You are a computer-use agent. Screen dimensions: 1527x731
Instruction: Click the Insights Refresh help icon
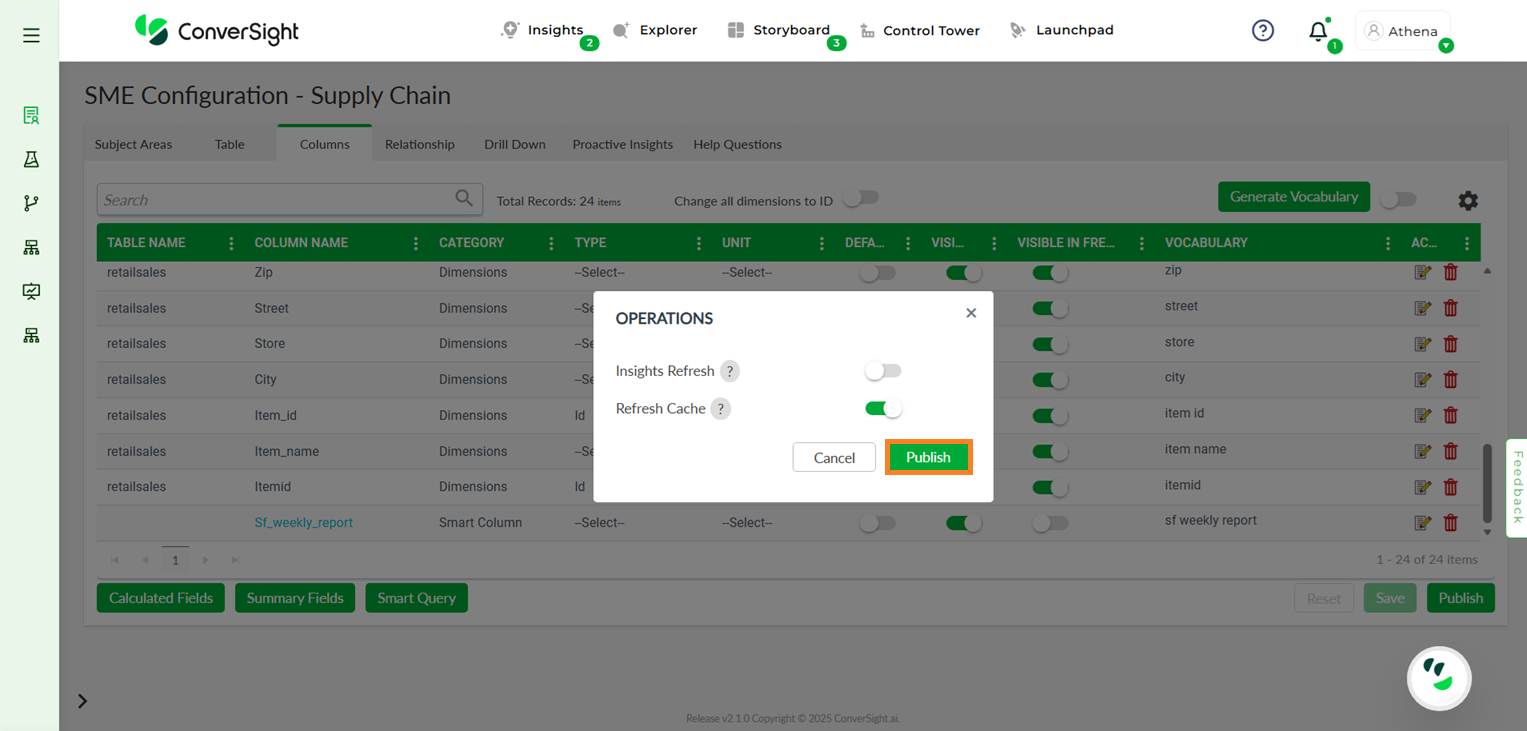pos(730,372)
